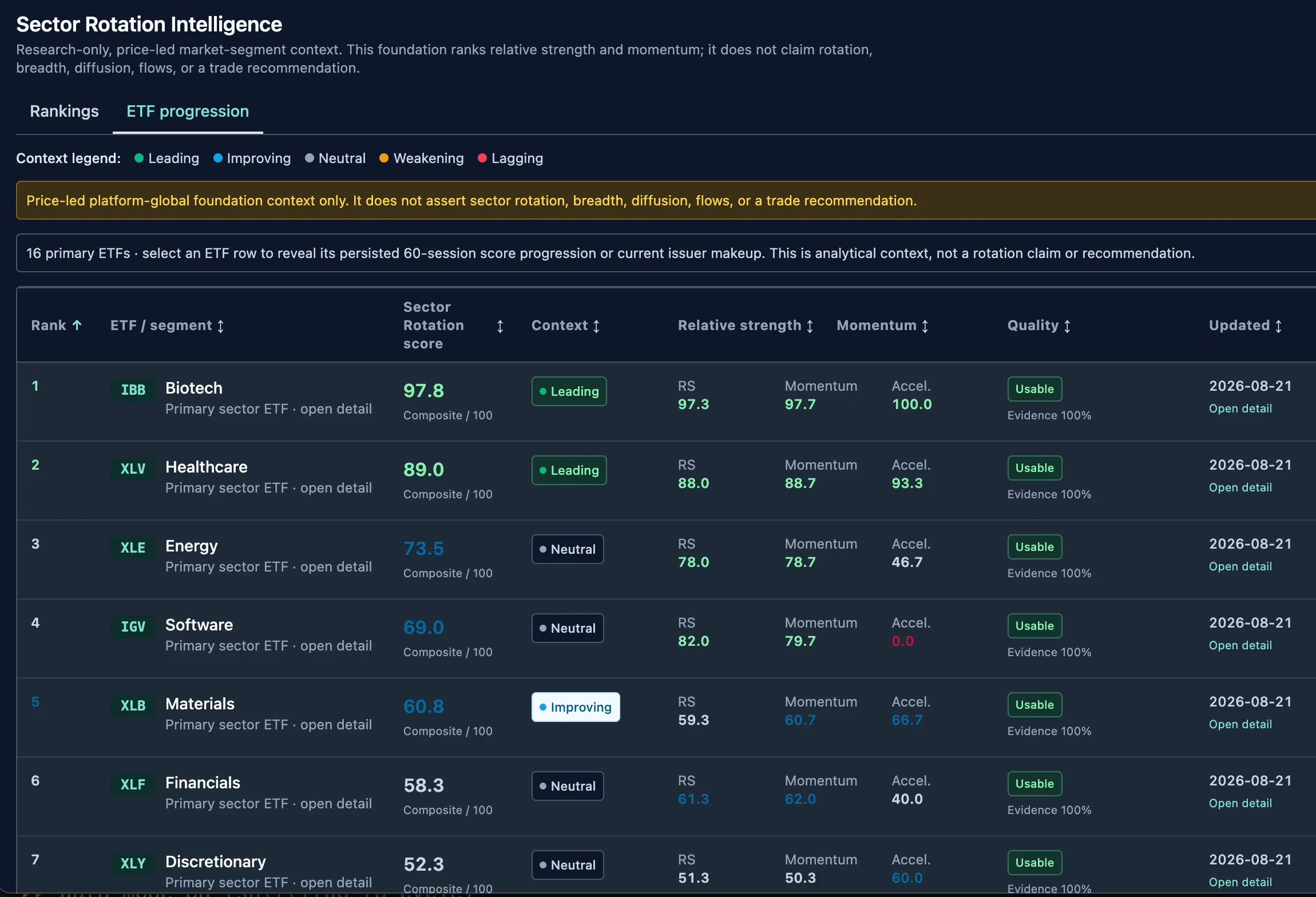Open detail link for Discretionary row
This screenshot has width=1316, height=897.
(x=1240, y=882)
